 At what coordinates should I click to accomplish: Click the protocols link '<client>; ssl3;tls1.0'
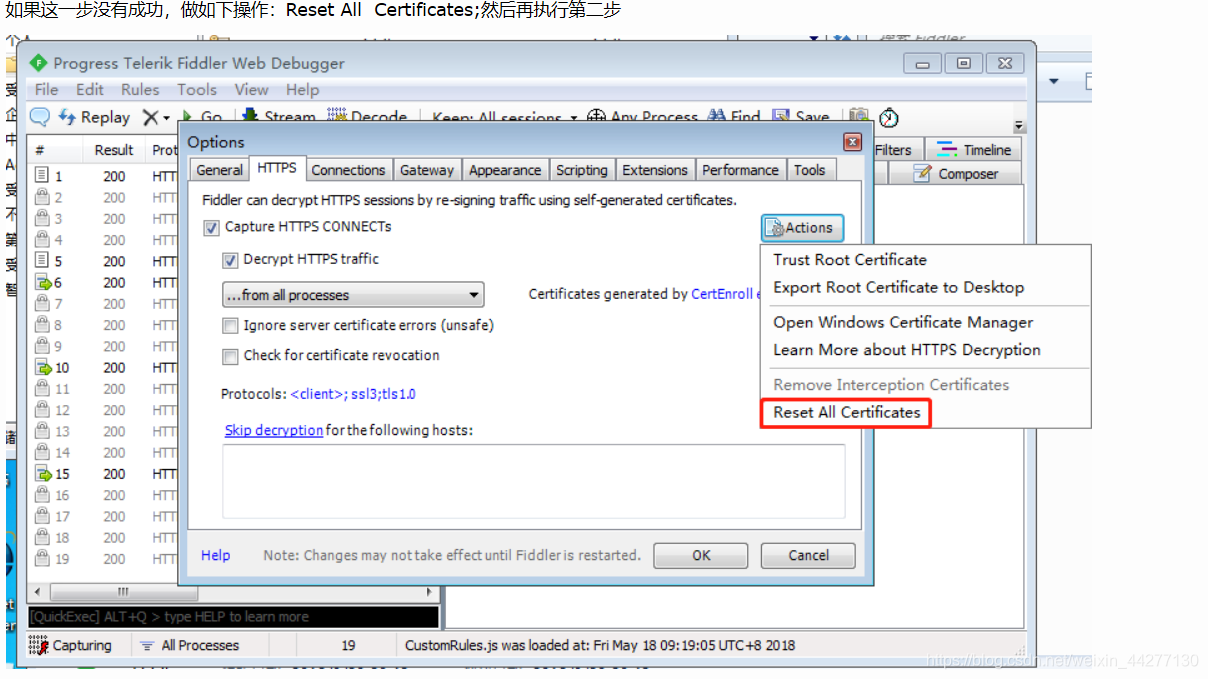click(353, 394)
